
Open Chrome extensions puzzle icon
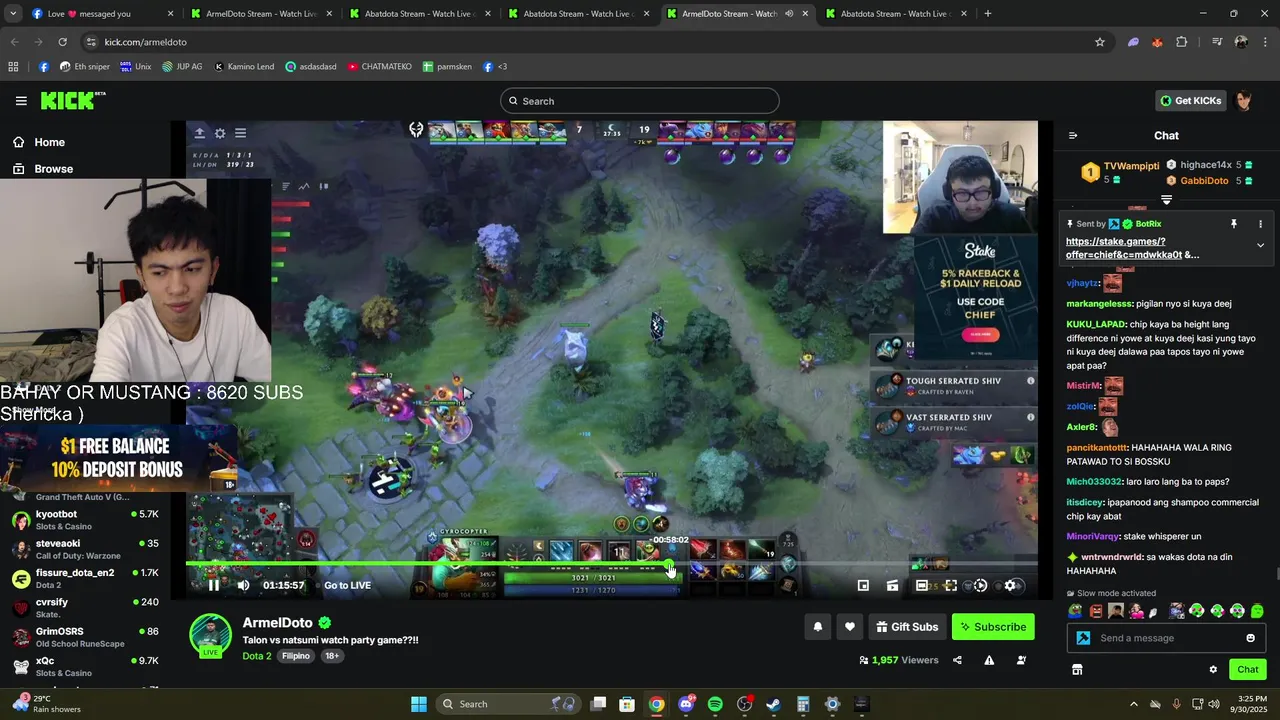click(1182, 42)
